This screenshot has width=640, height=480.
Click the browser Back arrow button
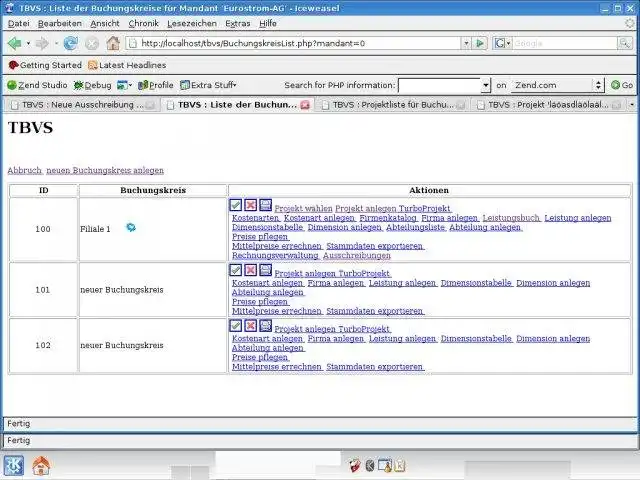pyautogui.click(x=15, y=43)
